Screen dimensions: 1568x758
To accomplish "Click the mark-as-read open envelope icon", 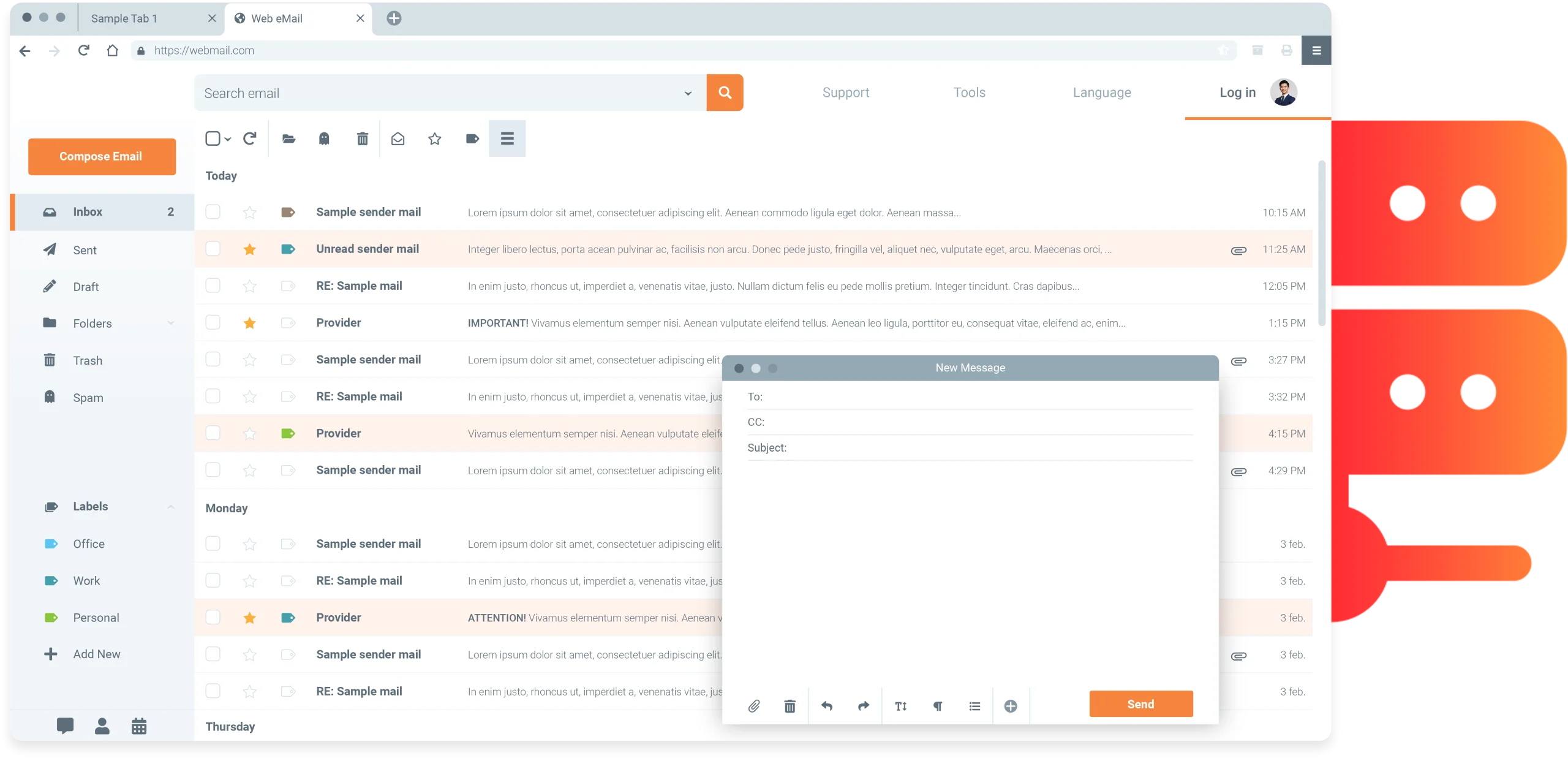I will pyautogui.click(x=398, y=139).
